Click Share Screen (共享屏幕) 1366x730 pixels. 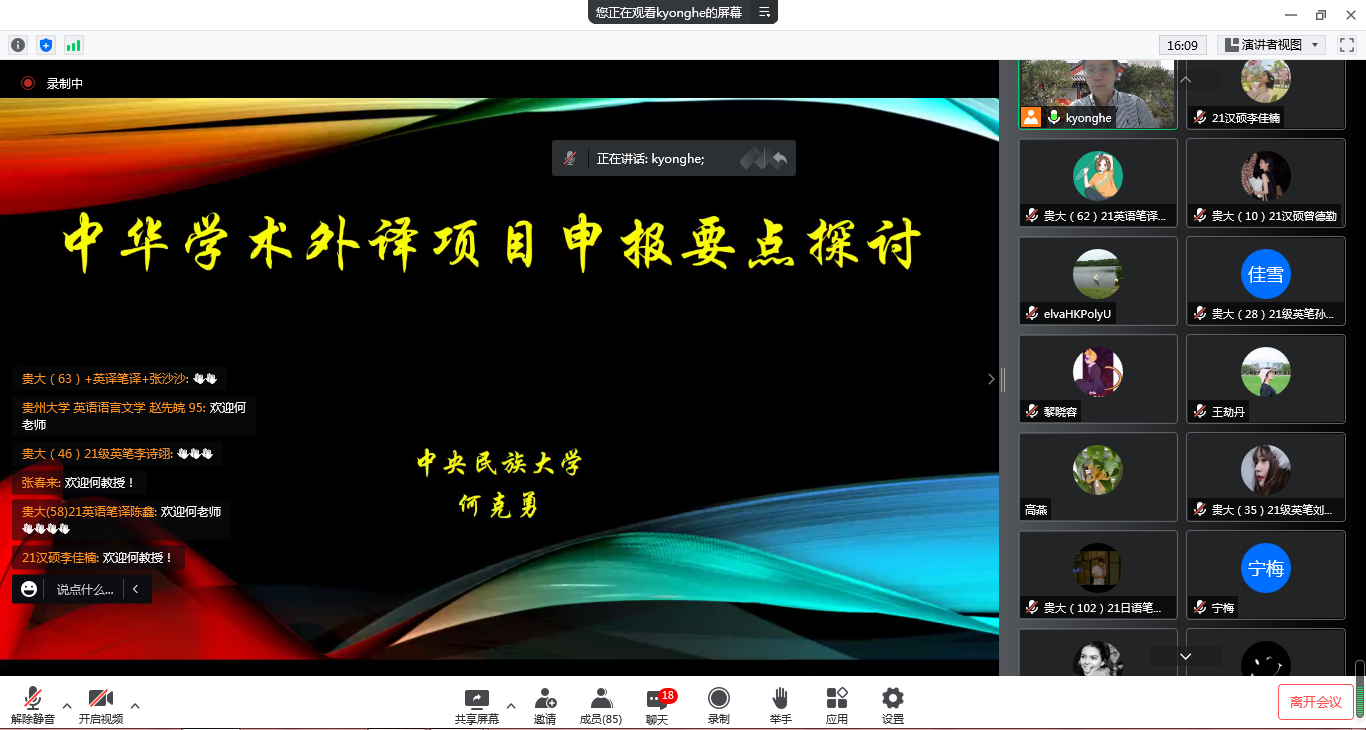(477, 706)
